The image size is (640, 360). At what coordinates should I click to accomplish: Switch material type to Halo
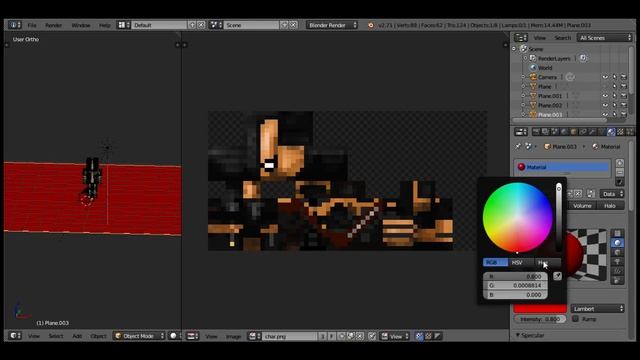click(610, 206)
